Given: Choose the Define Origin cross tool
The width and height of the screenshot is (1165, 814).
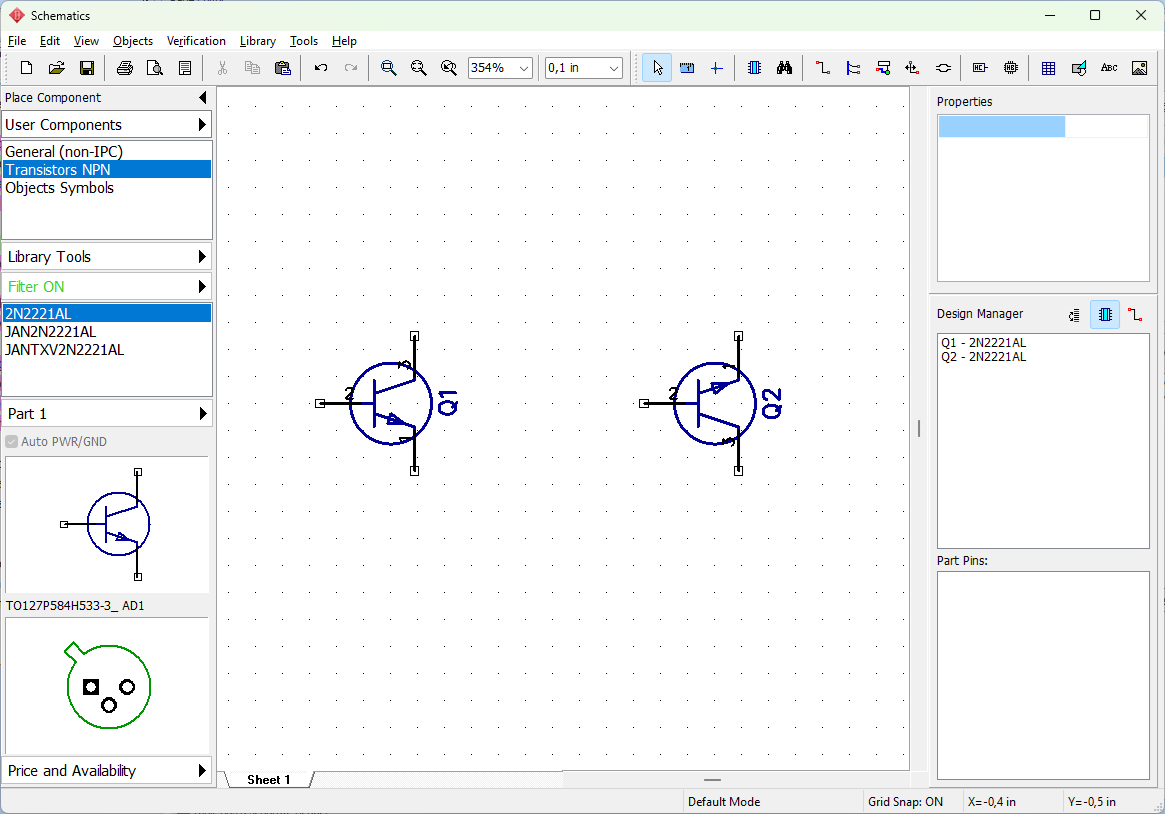Looking at the screenshot, I should [x=717, y=68].
